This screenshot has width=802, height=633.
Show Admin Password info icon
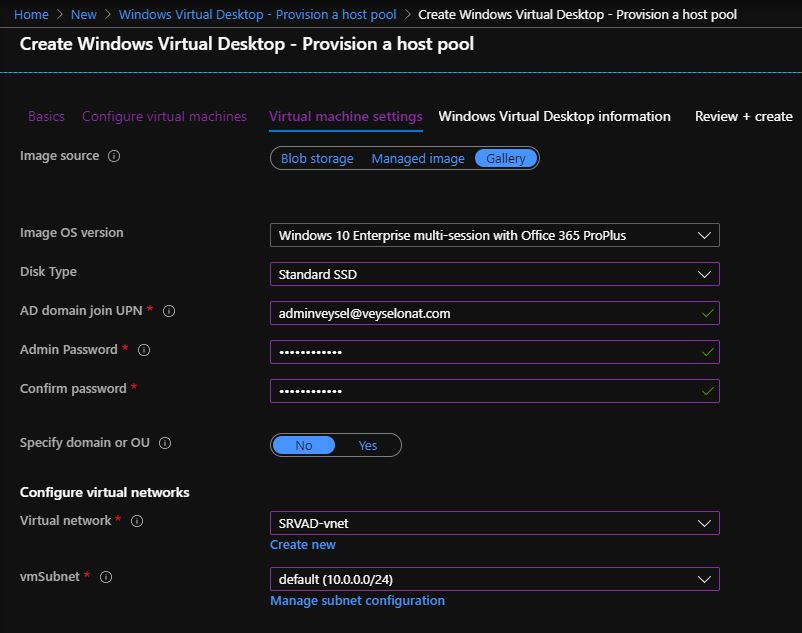point(144,350)
